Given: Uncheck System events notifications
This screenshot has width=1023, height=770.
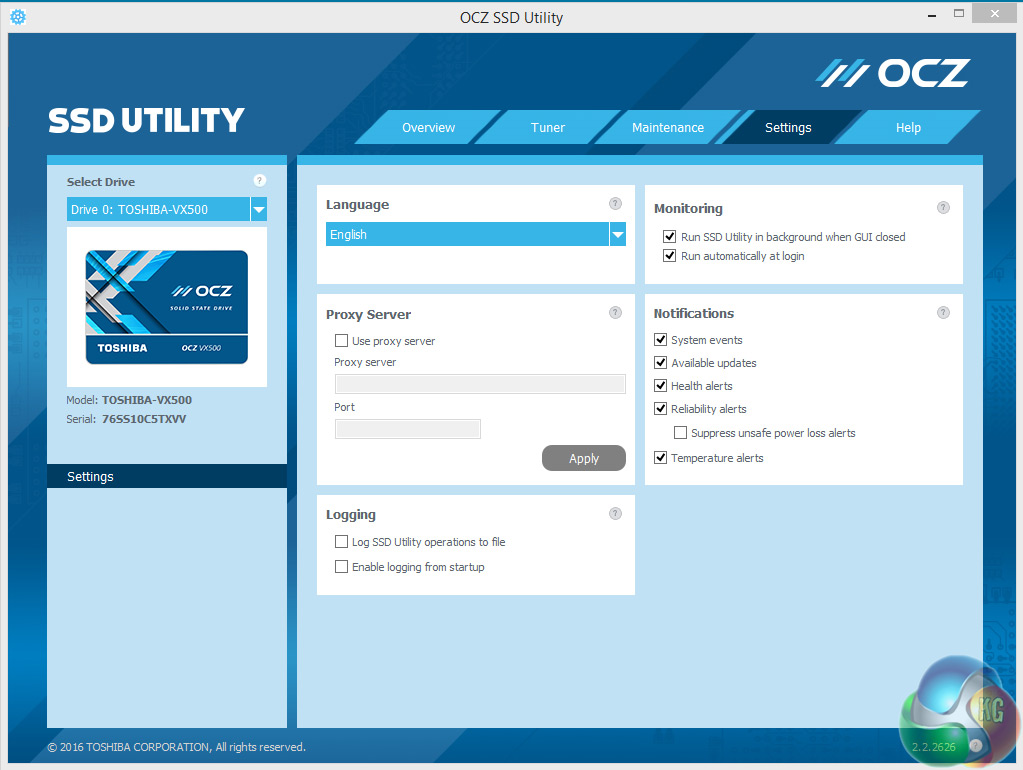Looking at the screenshot, I should click(661, 339).
